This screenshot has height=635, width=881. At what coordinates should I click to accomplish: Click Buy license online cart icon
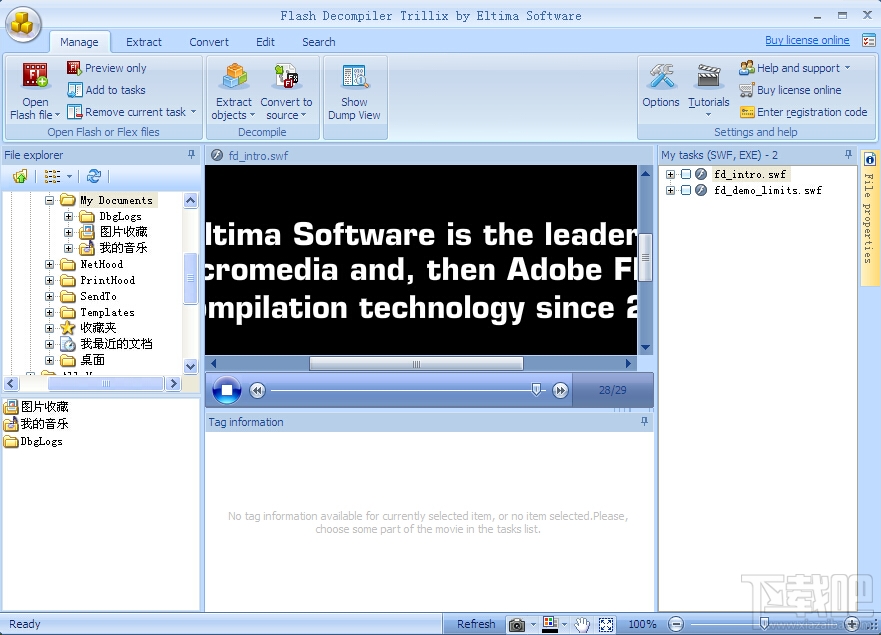click(746, 90)
